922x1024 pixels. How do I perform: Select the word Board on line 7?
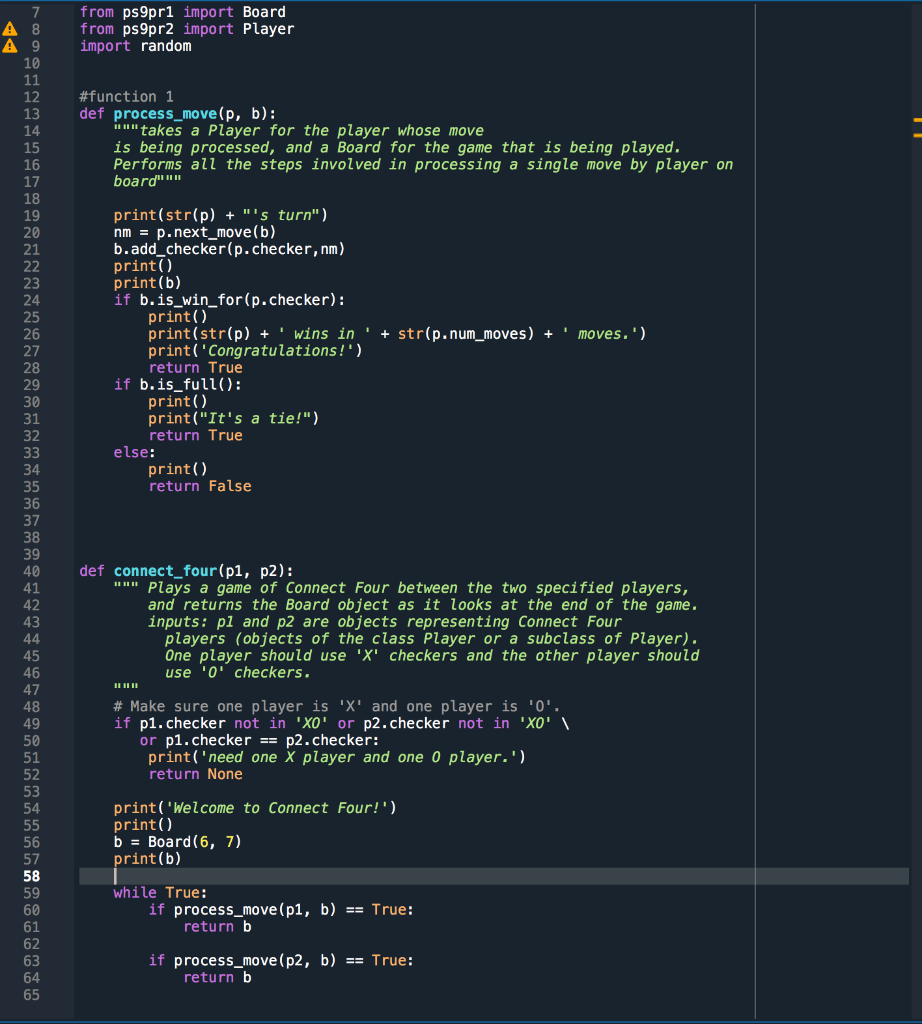(x=262, y=12)
